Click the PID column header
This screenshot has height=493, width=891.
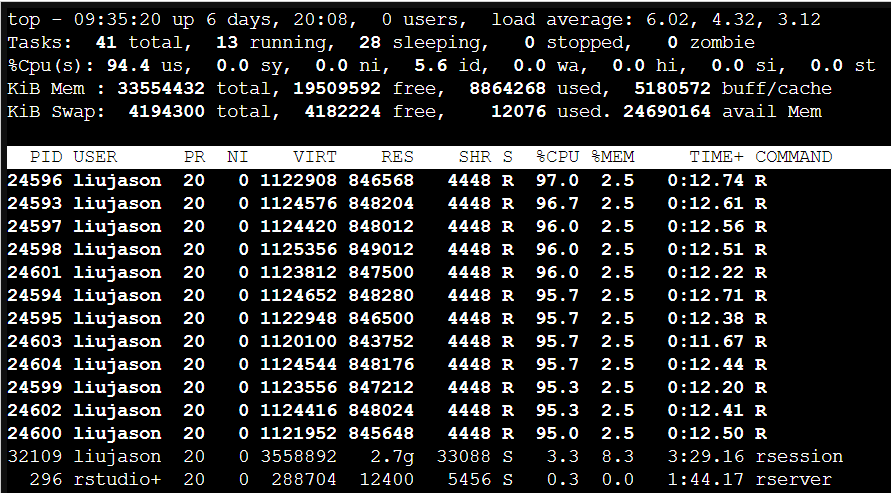coord(46,157)
